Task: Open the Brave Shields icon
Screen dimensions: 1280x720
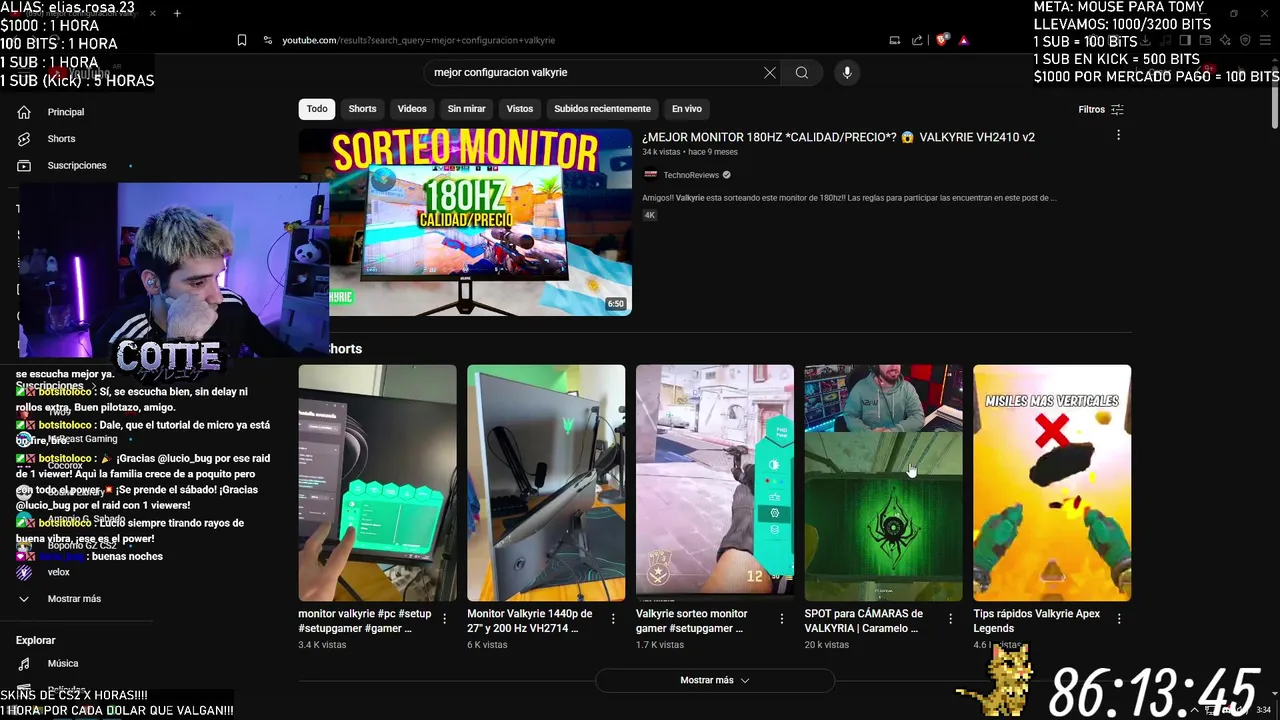Action: (x=942, y=40)
